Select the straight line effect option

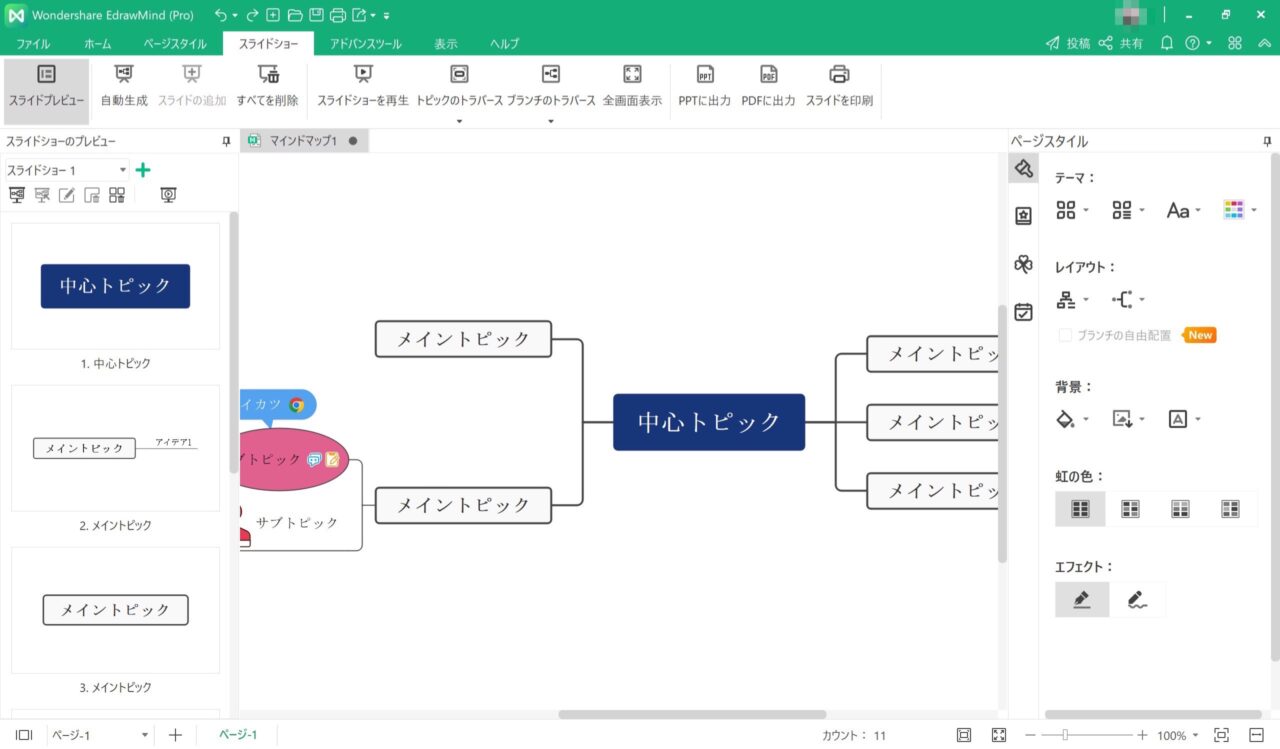(1082, 599)
